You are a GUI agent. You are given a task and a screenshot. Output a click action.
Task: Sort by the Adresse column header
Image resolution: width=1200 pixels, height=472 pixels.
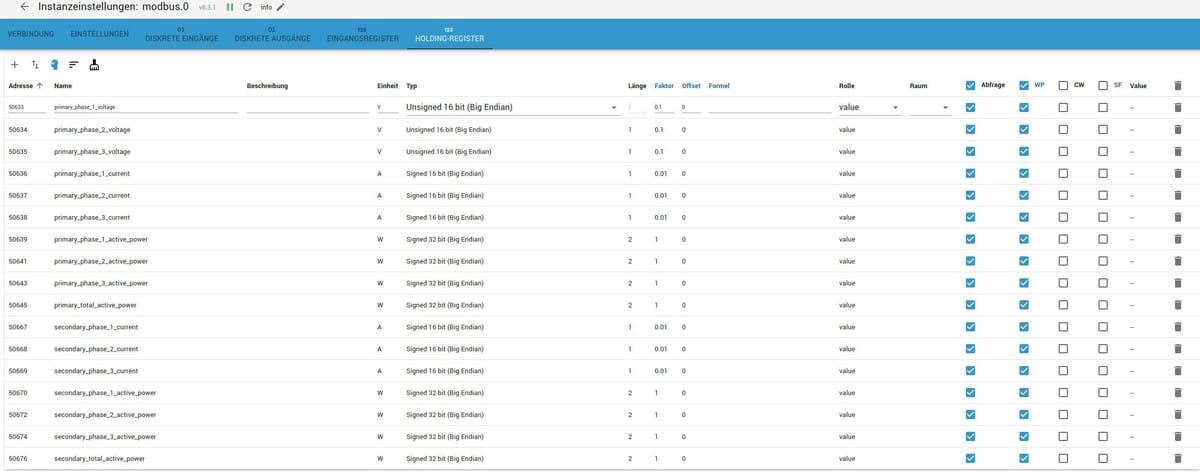[24, 86]
